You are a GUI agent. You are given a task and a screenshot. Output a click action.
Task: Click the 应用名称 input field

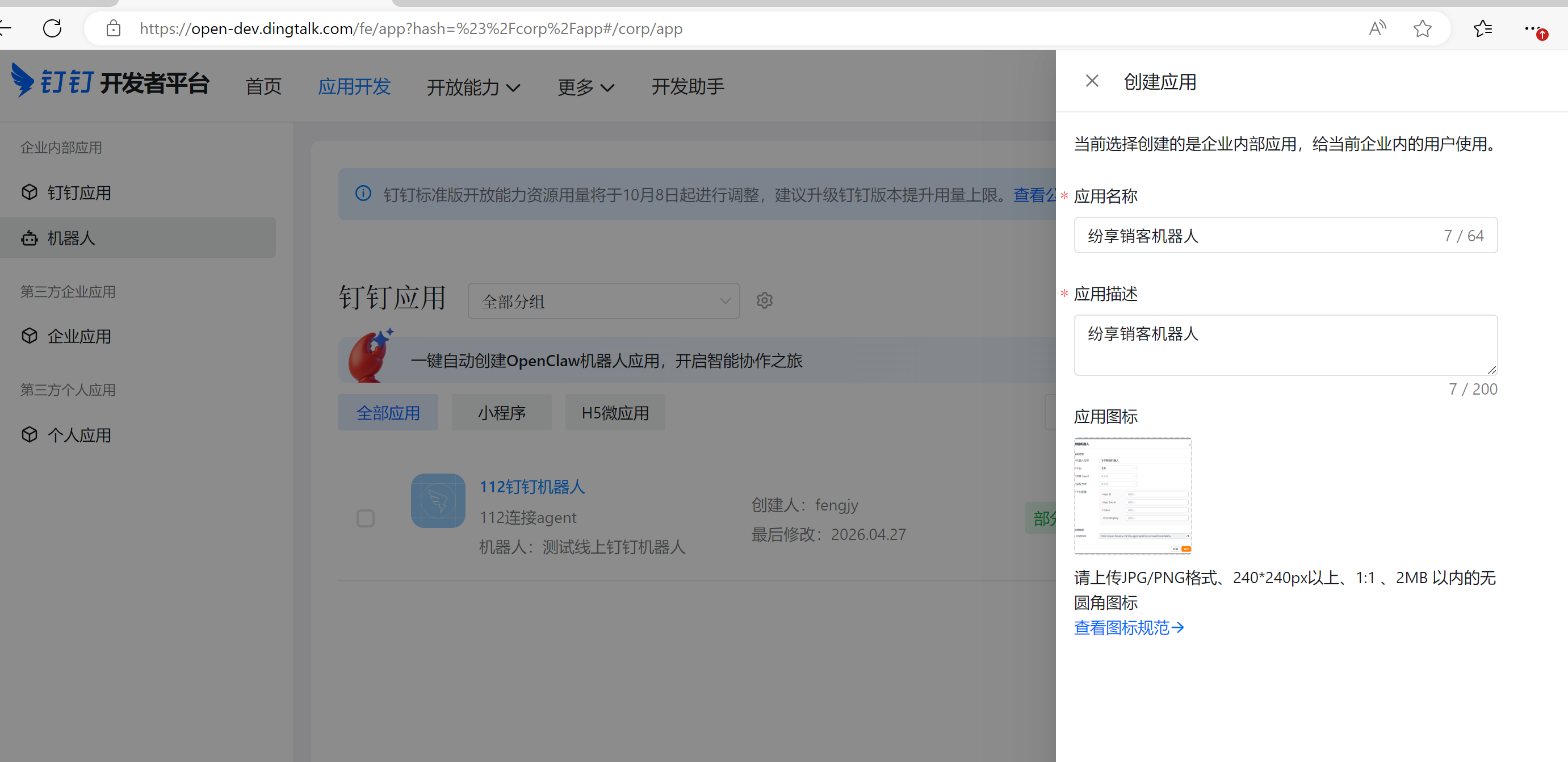click(1285, 236)
